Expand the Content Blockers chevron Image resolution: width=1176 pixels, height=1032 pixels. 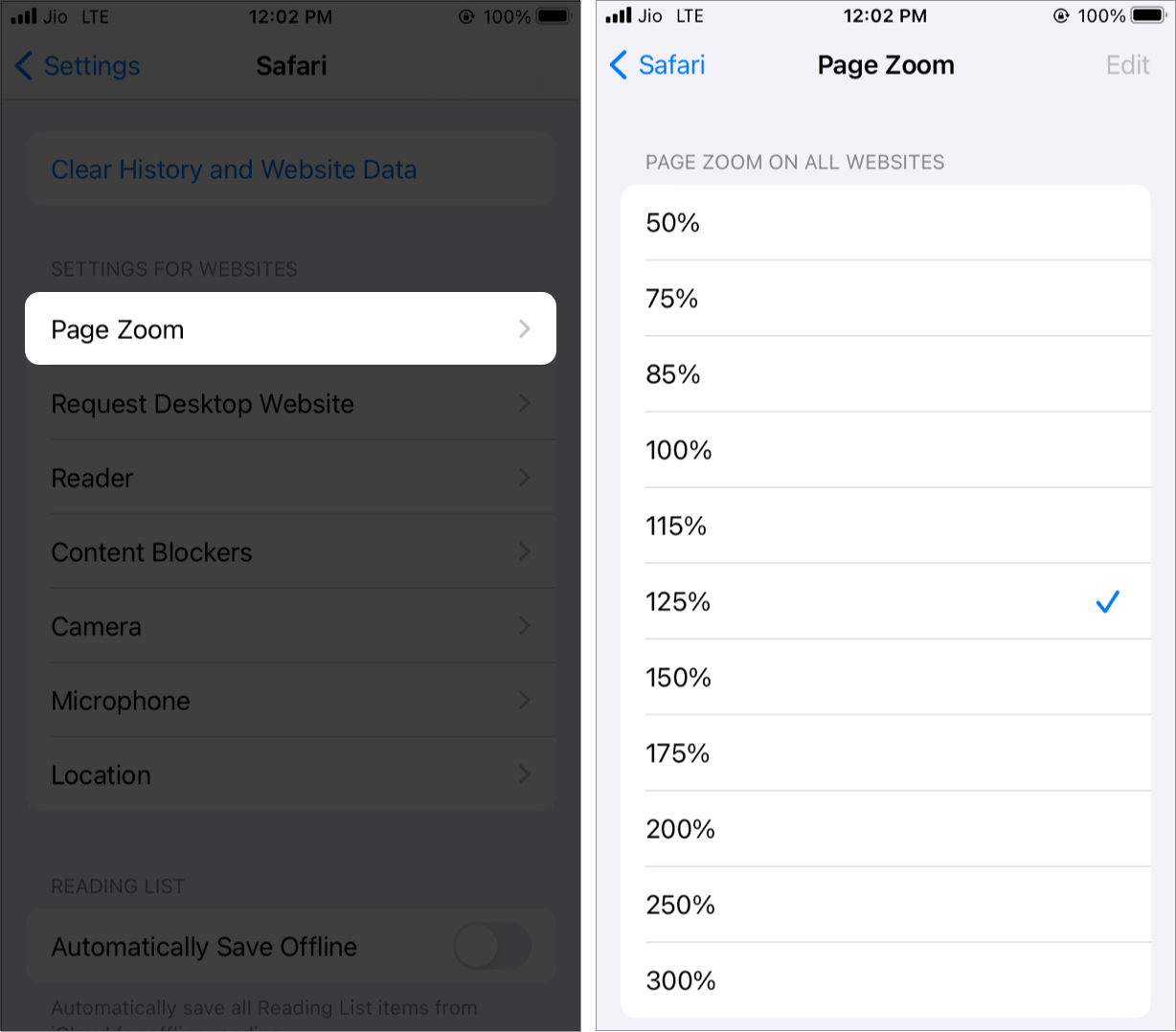pos(524,552)
